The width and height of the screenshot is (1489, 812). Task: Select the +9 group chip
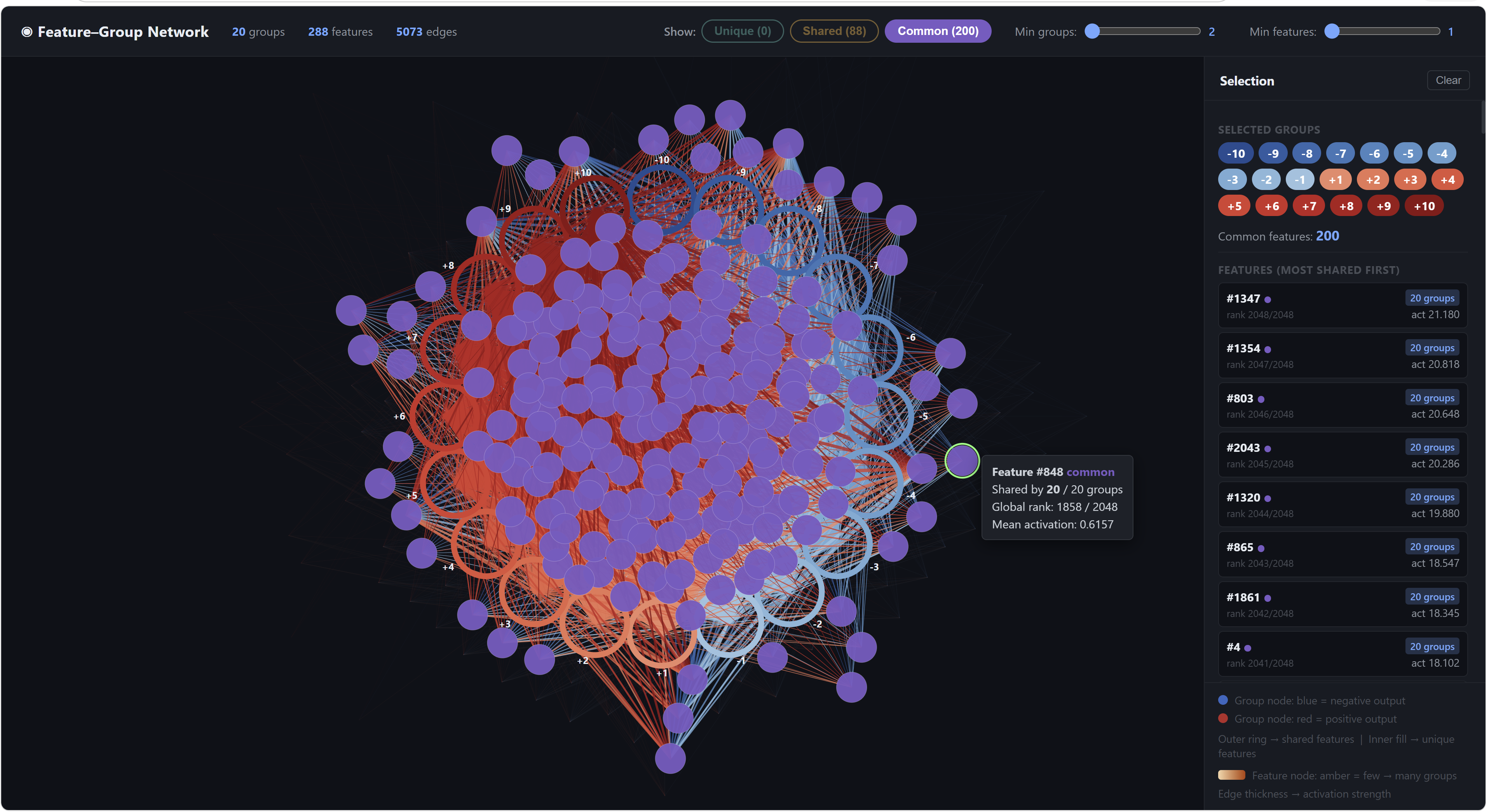point(1383,206)
